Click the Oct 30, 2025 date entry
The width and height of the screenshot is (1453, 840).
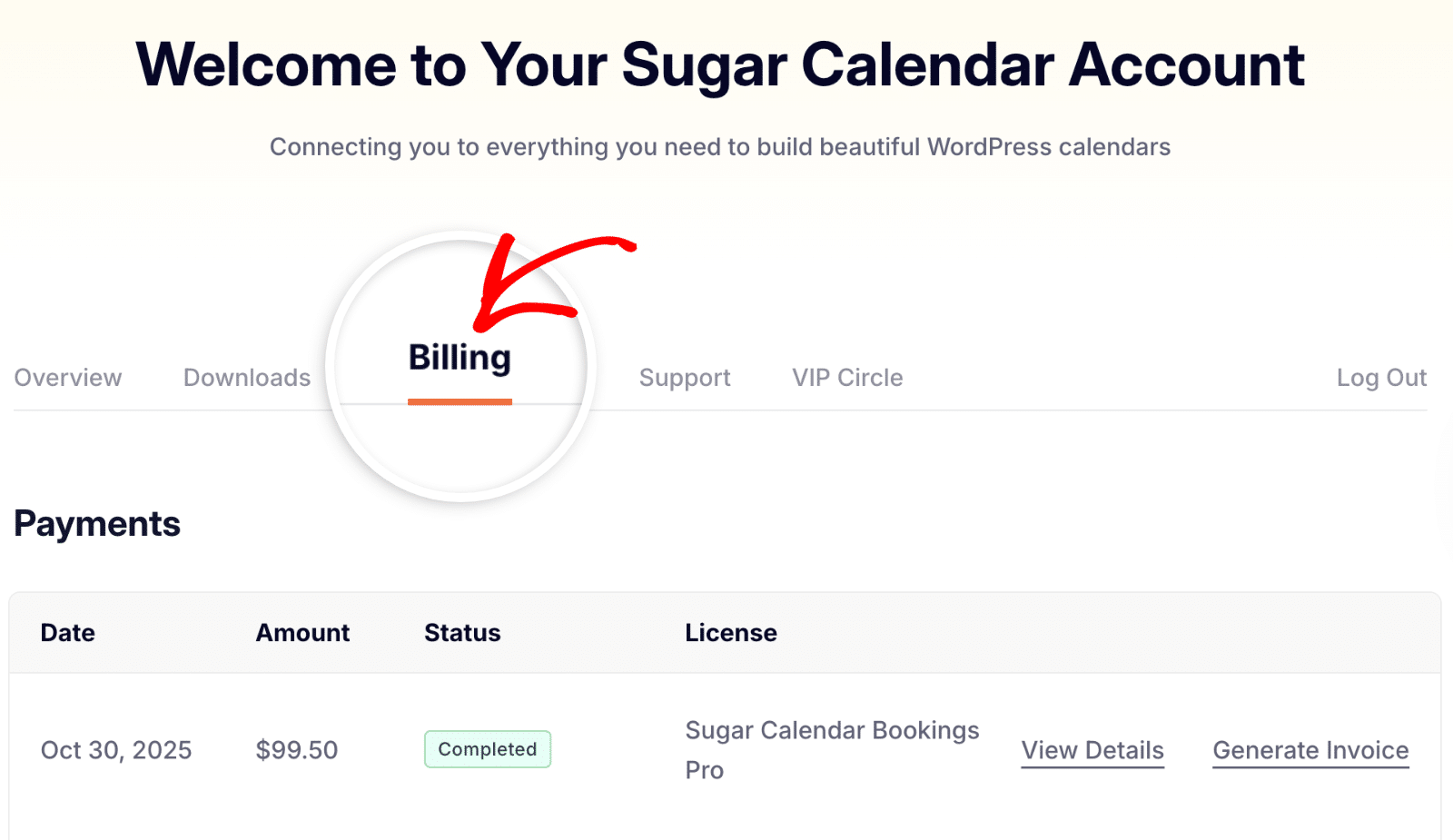[116, 750]
